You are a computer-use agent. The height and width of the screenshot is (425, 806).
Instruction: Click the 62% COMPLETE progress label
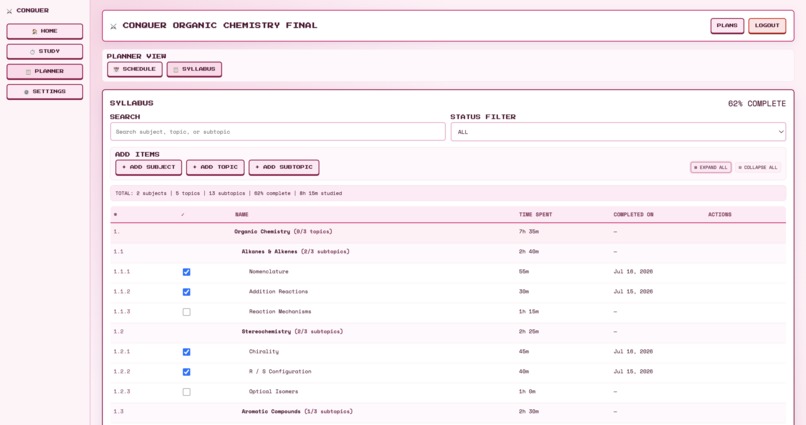(757, 104)
